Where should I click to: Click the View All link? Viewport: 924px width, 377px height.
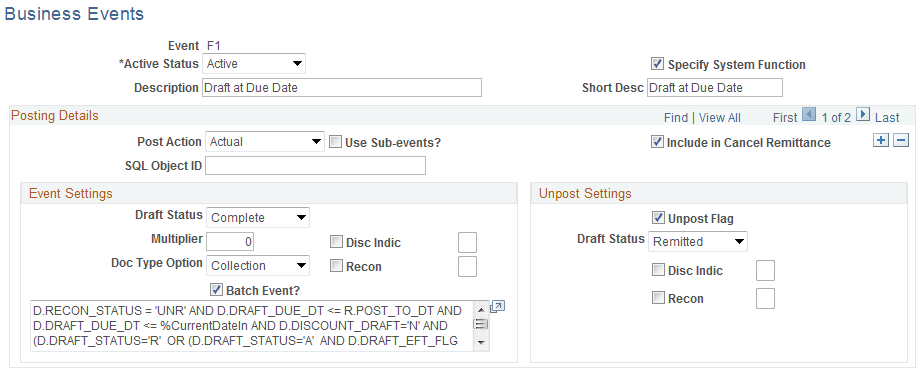720,117
